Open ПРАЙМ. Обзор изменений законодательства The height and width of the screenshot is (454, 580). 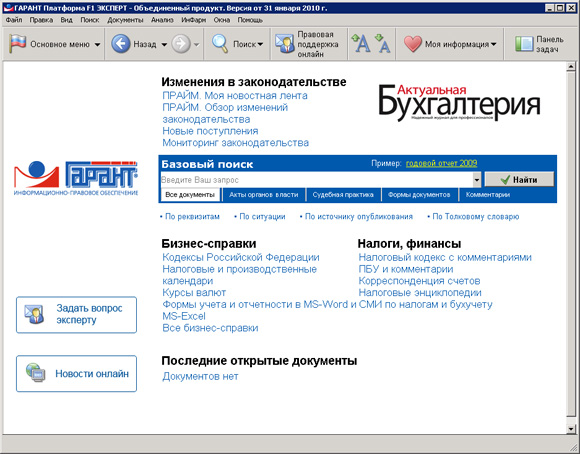[225, 113]
